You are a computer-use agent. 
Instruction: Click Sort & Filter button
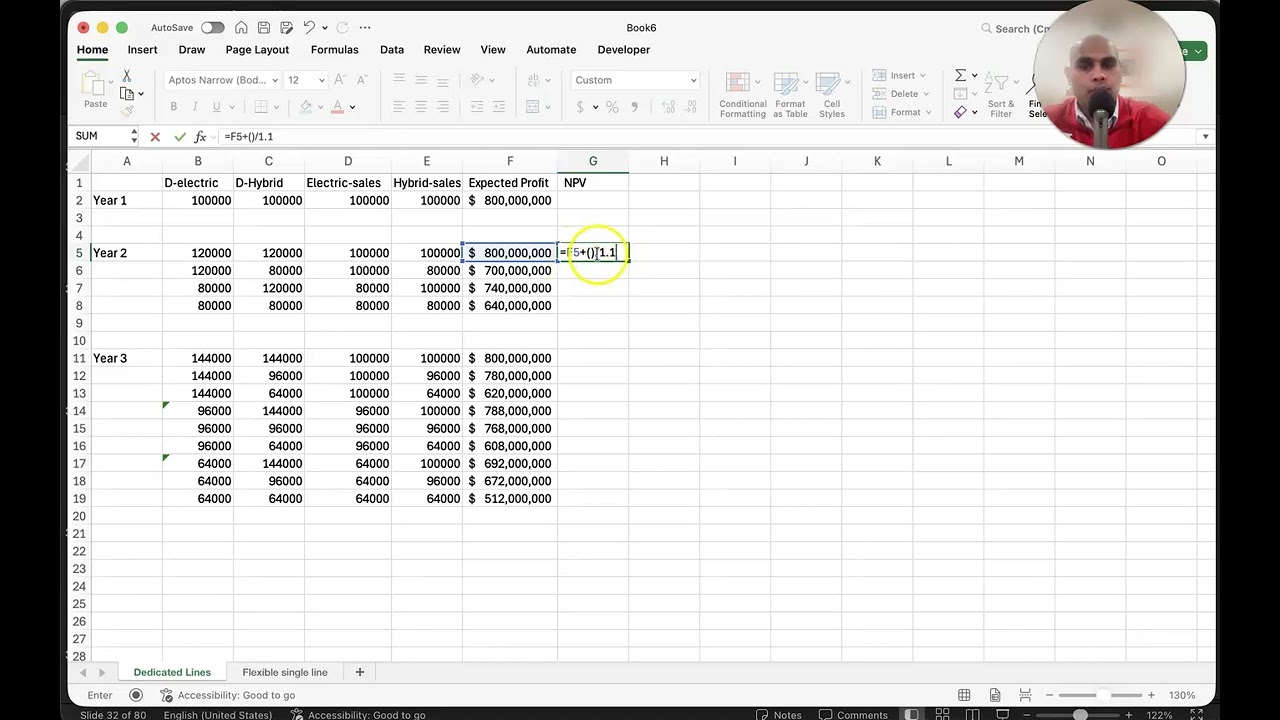coord(1001,95)
